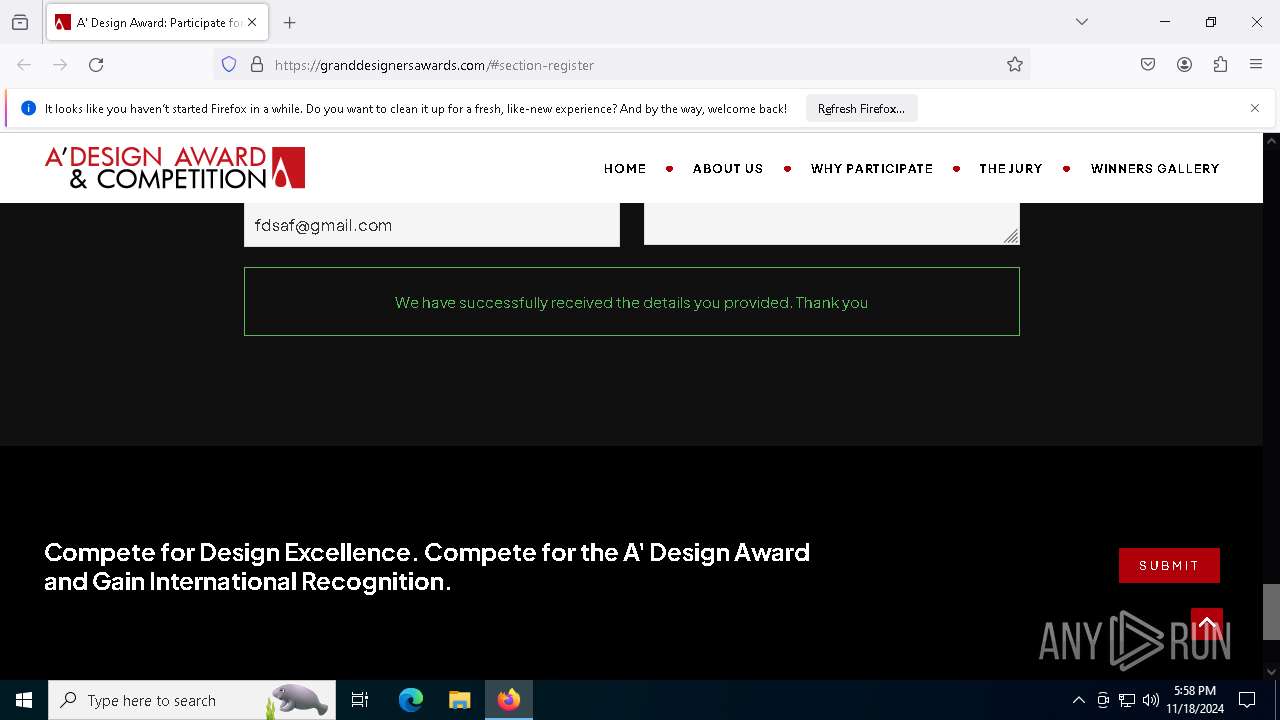The width and height of the screenshot is (1280, 720).
Task: Open File Explorer from the taskbar
Action: [x=460, y=700]
